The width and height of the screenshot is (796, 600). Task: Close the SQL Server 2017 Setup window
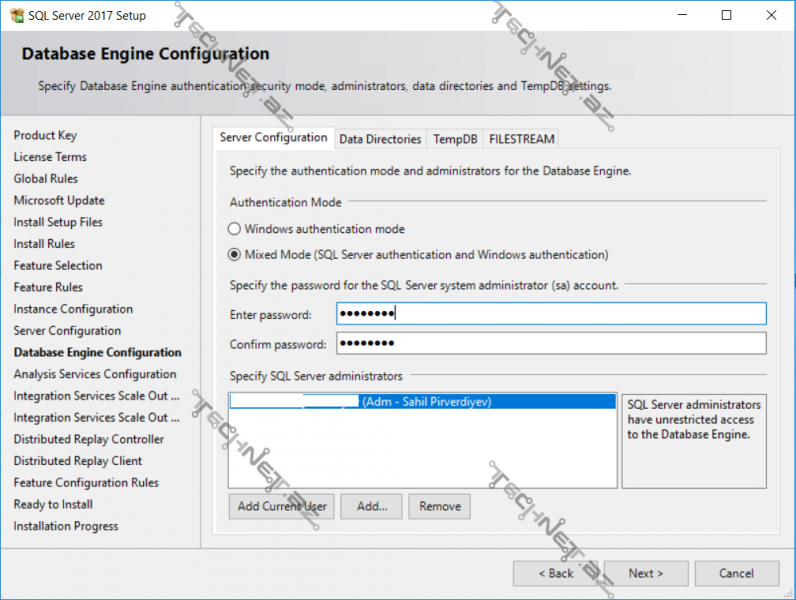coord(771,15)
